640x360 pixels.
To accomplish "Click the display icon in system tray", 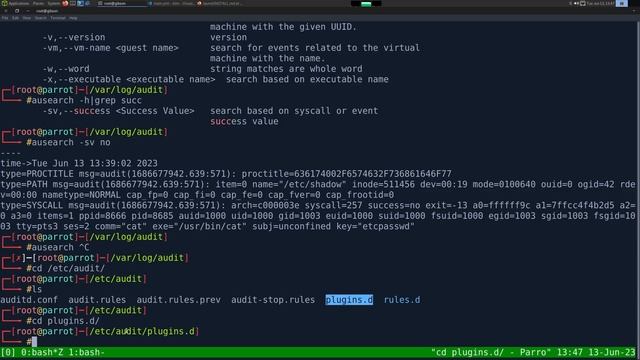I will coord(583,3).
